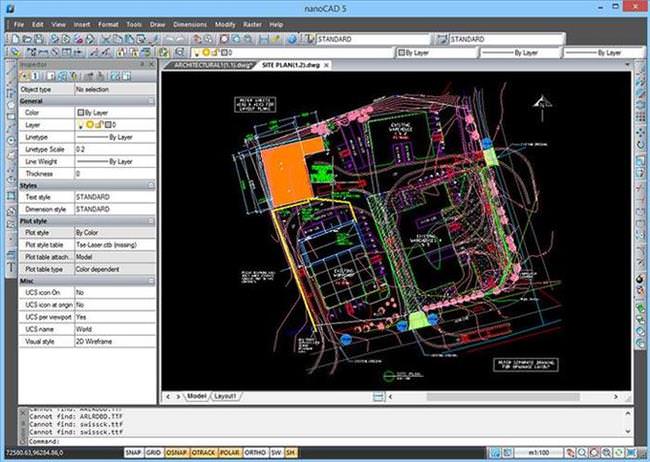Open the Draw menu
The image size is (650, 462).
coord(158,24)
